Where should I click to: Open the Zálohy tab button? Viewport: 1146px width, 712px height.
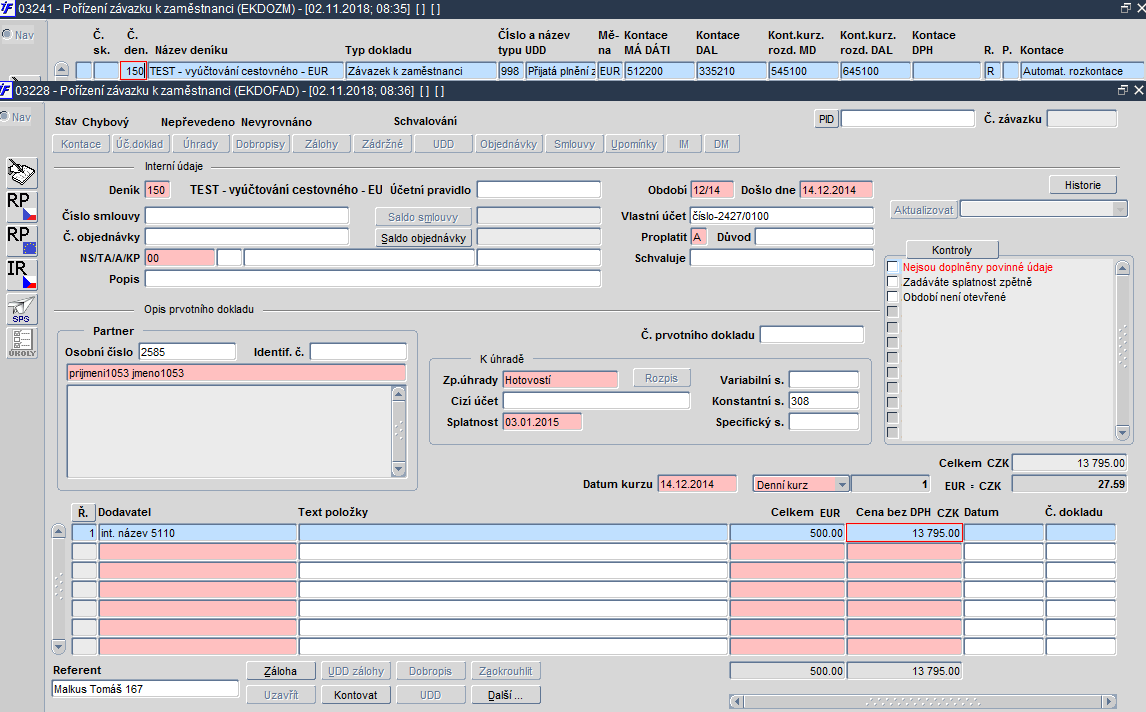(322, 144)
